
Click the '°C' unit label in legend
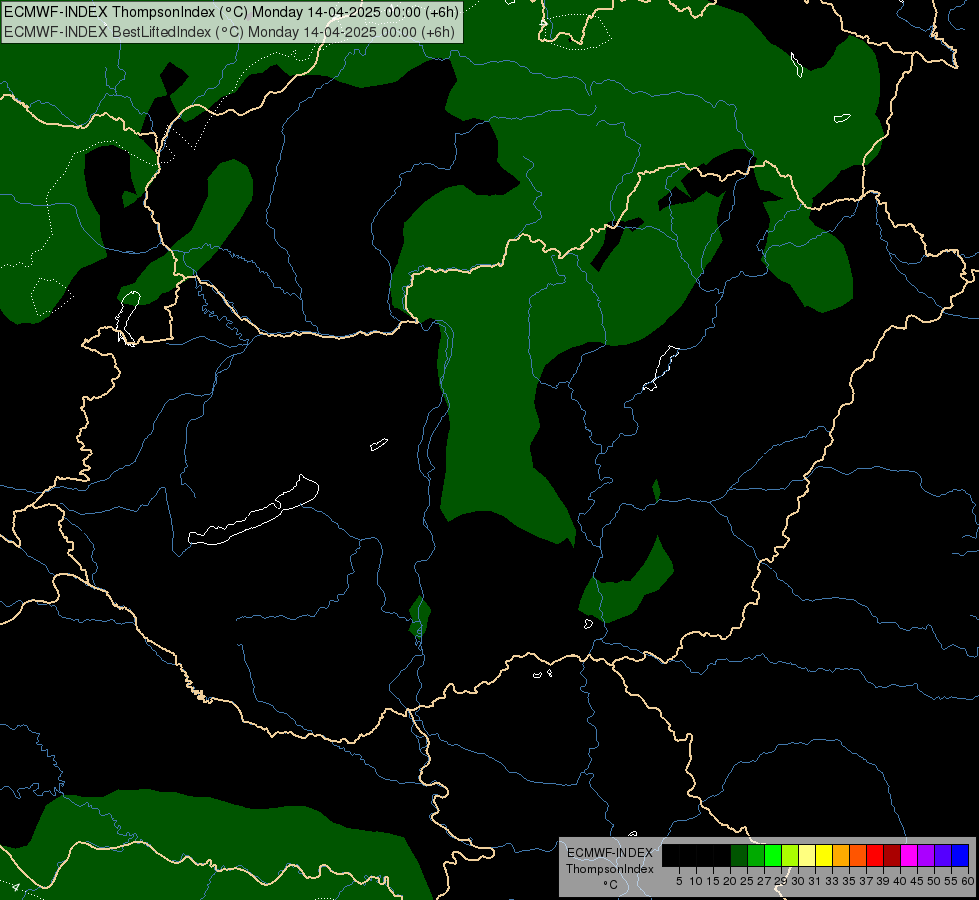(x=611, y=885)
